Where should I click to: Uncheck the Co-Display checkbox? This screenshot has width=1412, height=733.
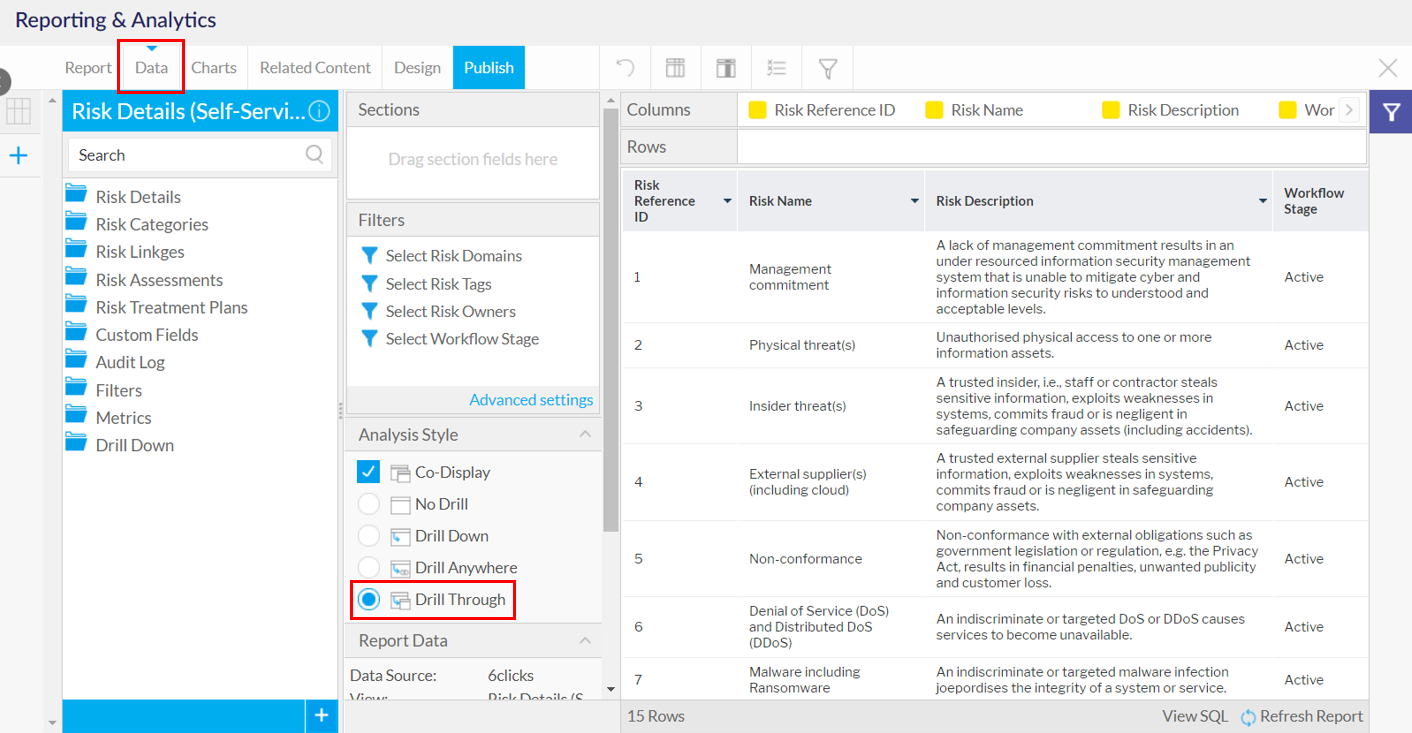tap(368, 472)
